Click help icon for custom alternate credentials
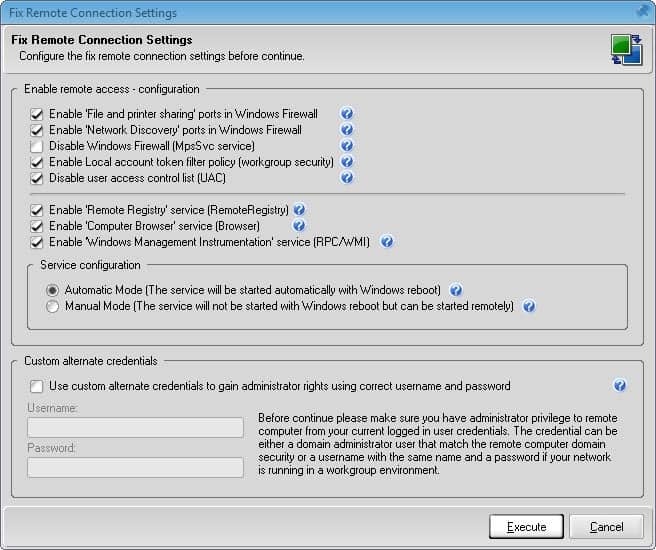656x550 pixels. [620, 386]
